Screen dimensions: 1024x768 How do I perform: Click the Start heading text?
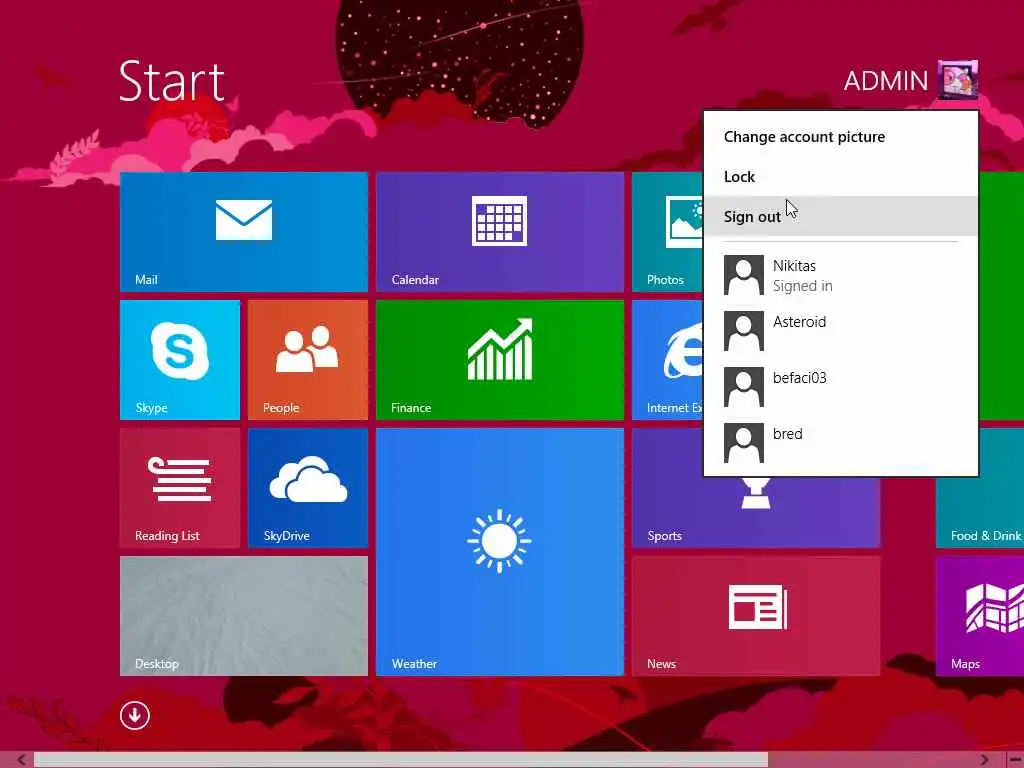click(x=172, y=82)
